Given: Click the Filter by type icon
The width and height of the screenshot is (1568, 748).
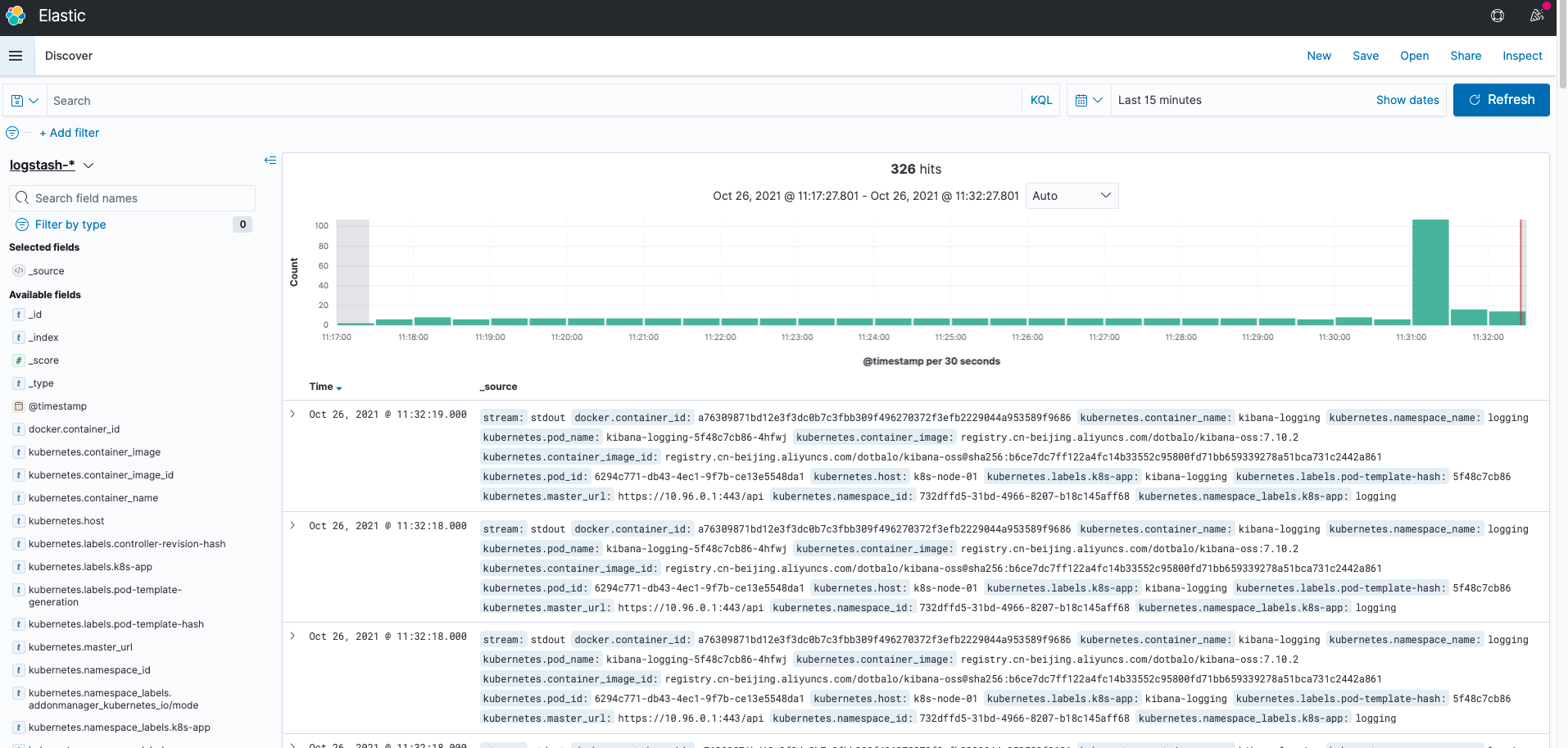Looking at the screenshot, I should click(x=22, y=224).
